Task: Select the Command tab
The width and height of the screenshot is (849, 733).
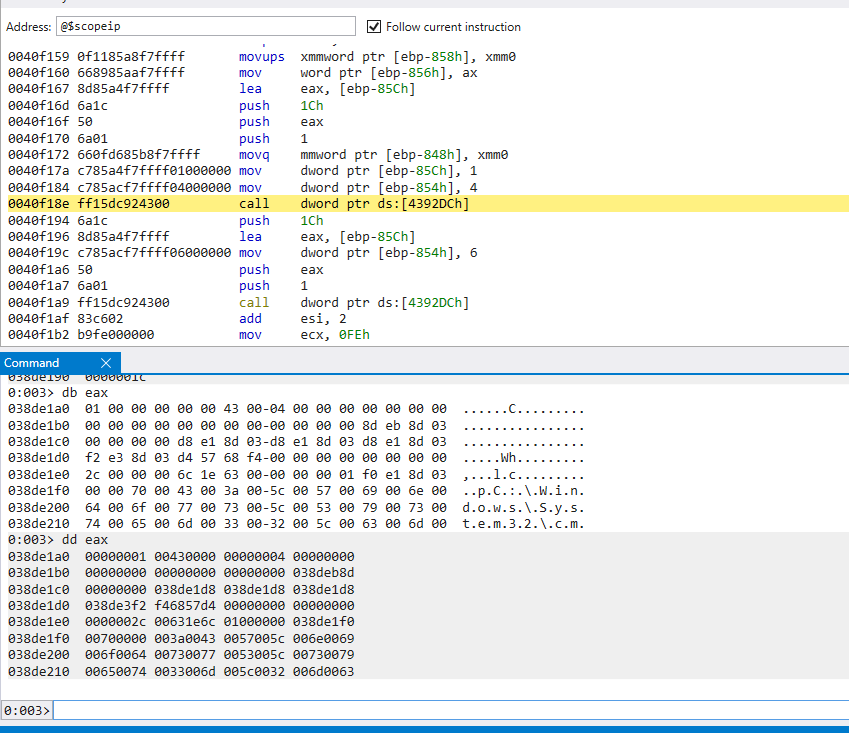Action: click(32, 363)
